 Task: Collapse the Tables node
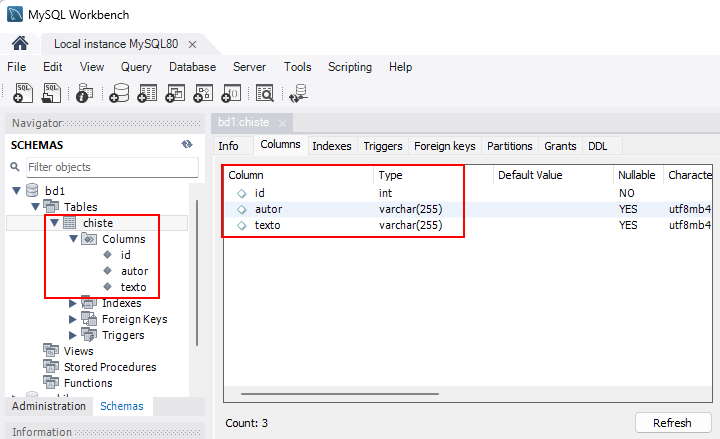[35, 207]
